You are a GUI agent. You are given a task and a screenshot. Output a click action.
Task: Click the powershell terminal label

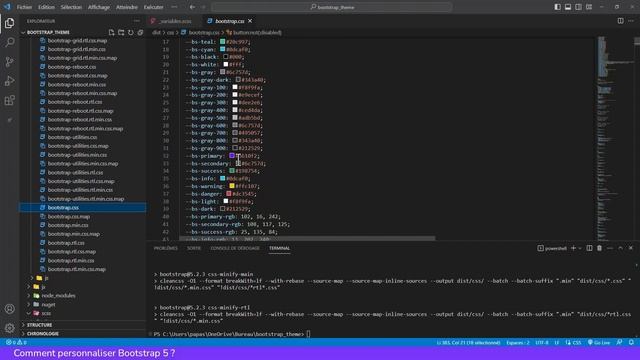552,248
